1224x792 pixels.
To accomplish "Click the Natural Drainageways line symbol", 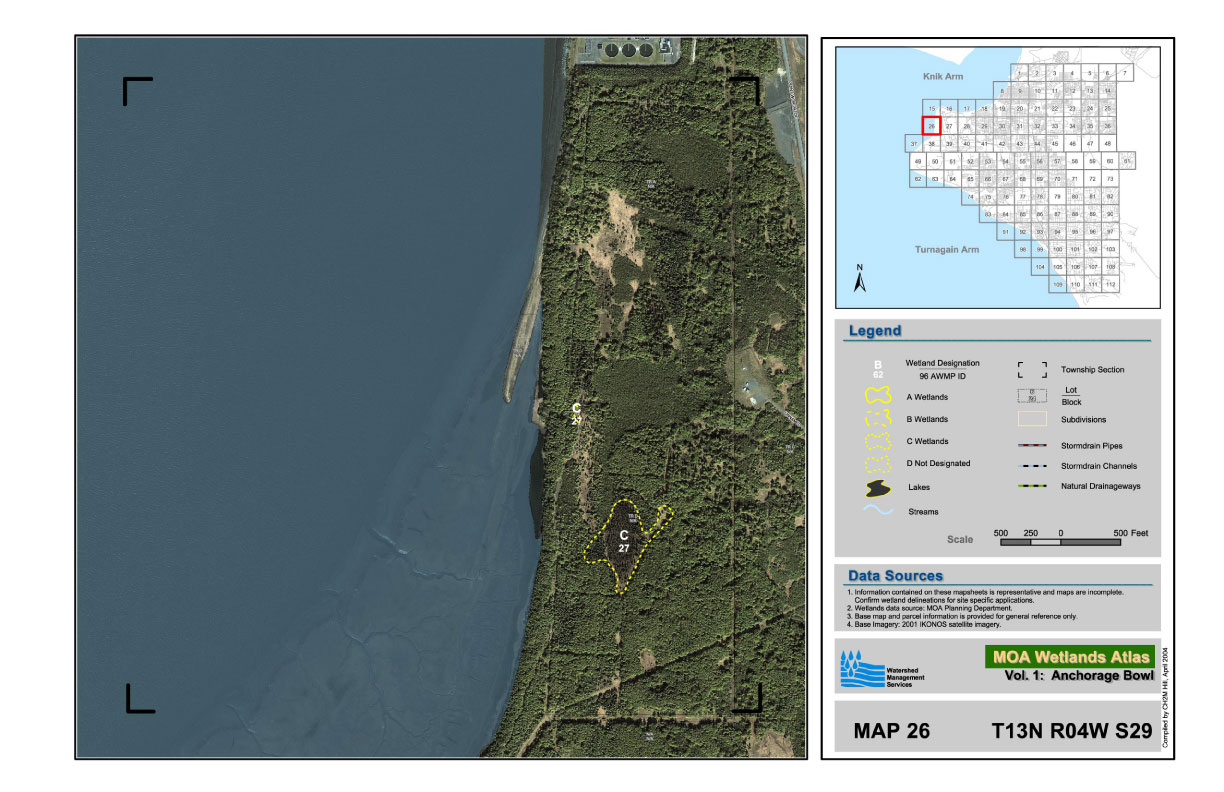I will click(1033, 487).
